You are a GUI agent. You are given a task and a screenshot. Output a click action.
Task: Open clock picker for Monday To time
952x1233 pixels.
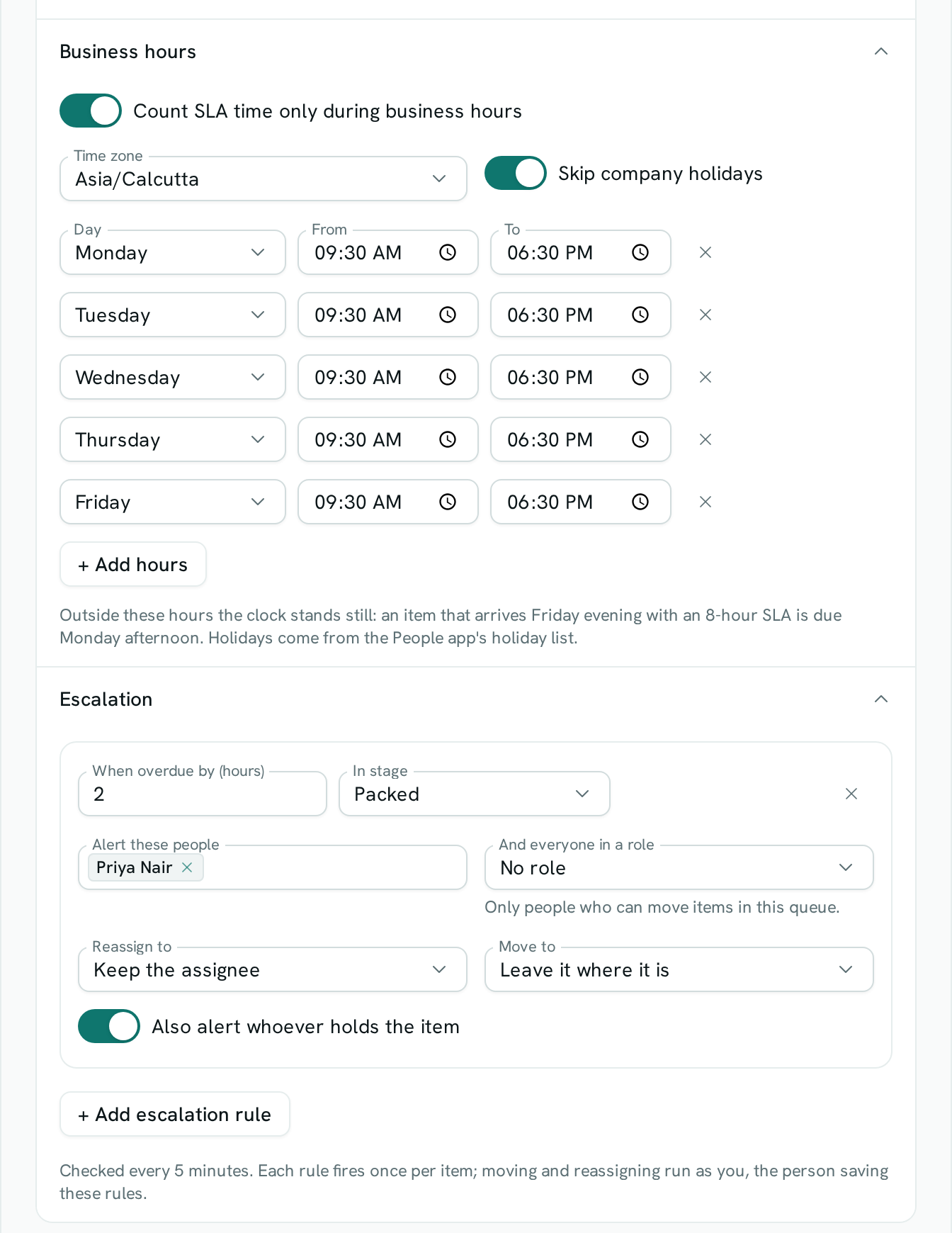pos(640,252)
